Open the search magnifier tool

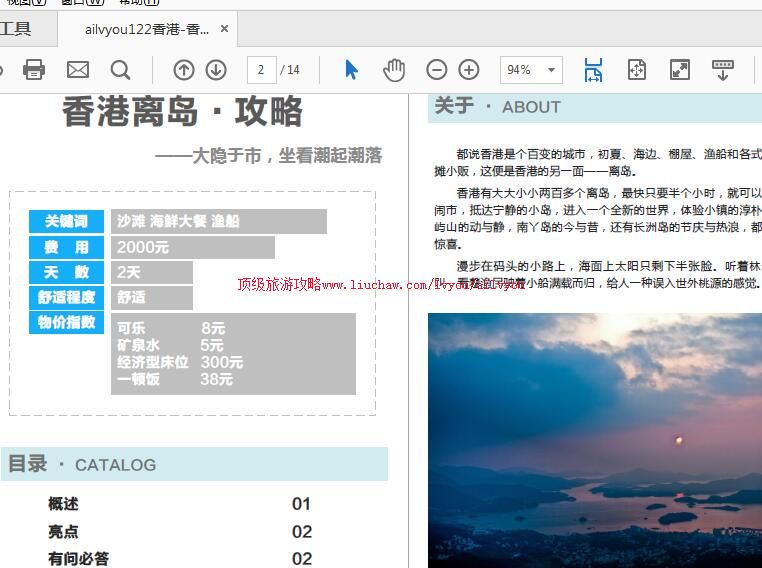(x=121, y=69)
